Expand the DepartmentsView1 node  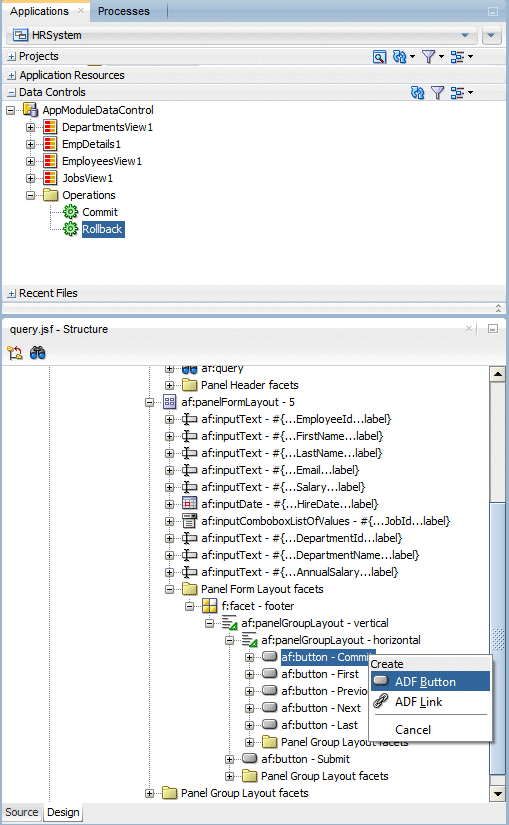tap(30, 127)
